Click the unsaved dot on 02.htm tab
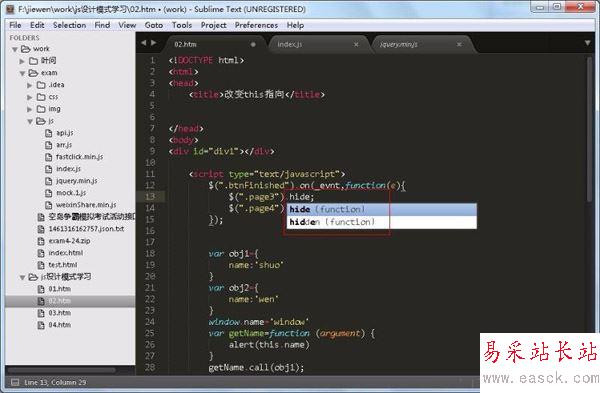This screenshot has width=600, height=393. click(253, 45)
